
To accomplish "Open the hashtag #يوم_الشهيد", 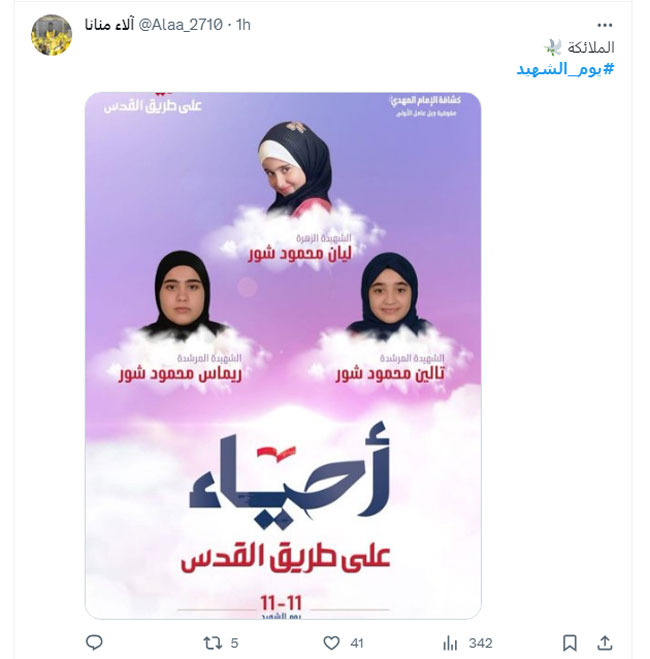I will (x=565, y=69).
